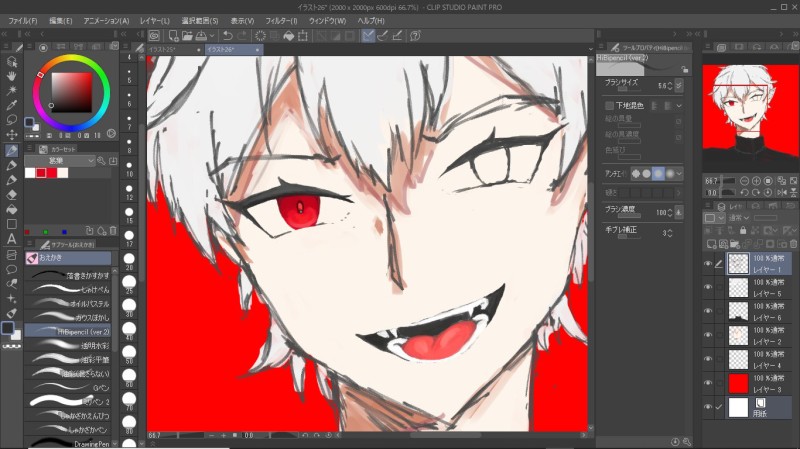Select the Text tool
The height and width of the screenshot is (449, 800).
pyautogui.click(x=11, y=239)
